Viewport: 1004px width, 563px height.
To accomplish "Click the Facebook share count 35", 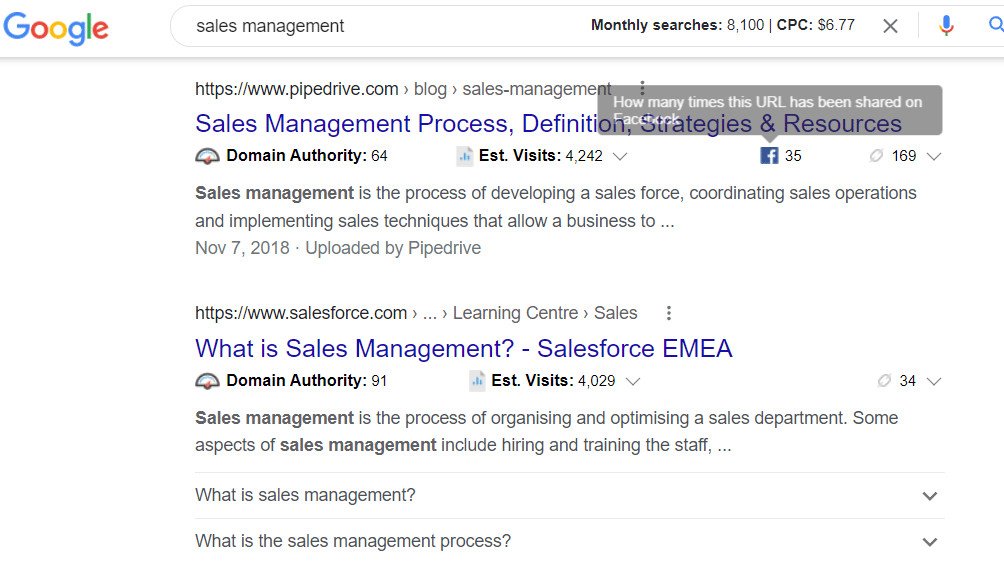I will (793, 156).
